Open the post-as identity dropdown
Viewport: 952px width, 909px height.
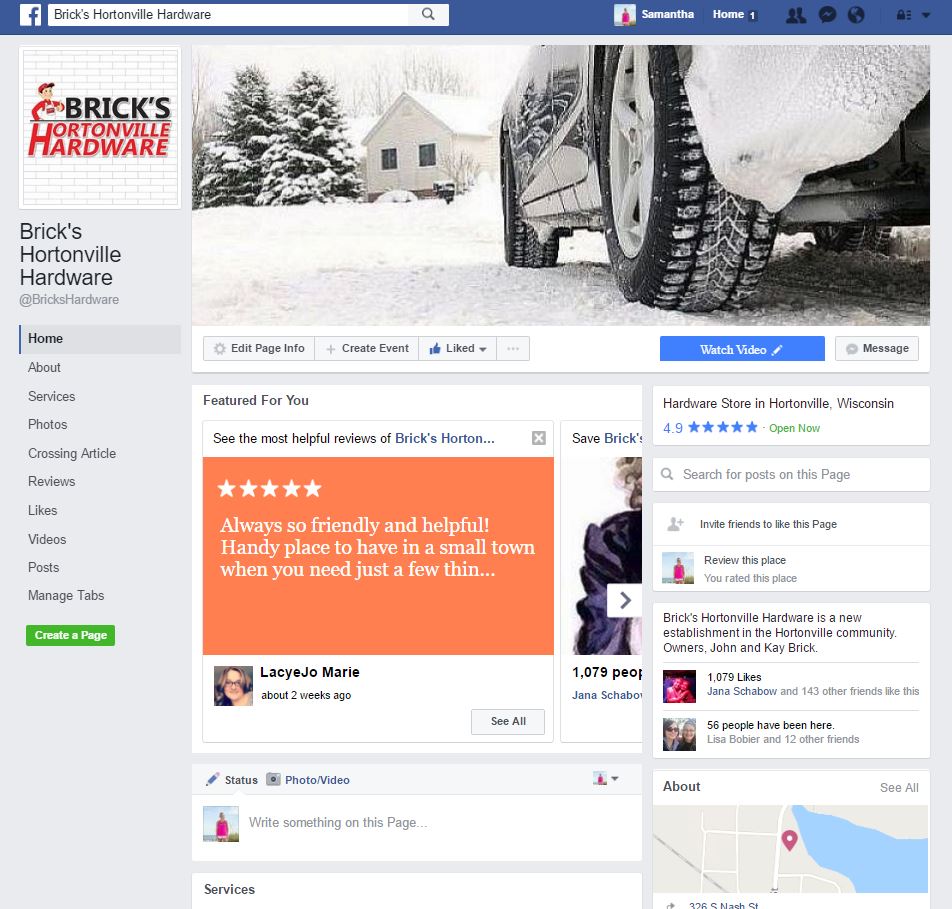coord(606,778)
